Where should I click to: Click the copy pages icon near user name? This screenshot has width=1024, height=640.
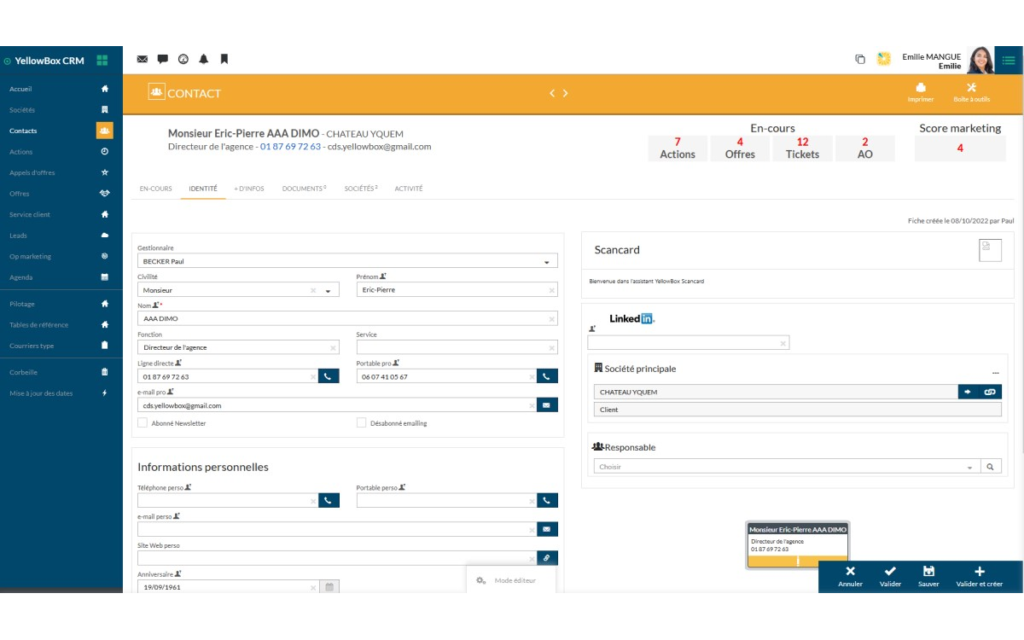[x=860, y=59]
